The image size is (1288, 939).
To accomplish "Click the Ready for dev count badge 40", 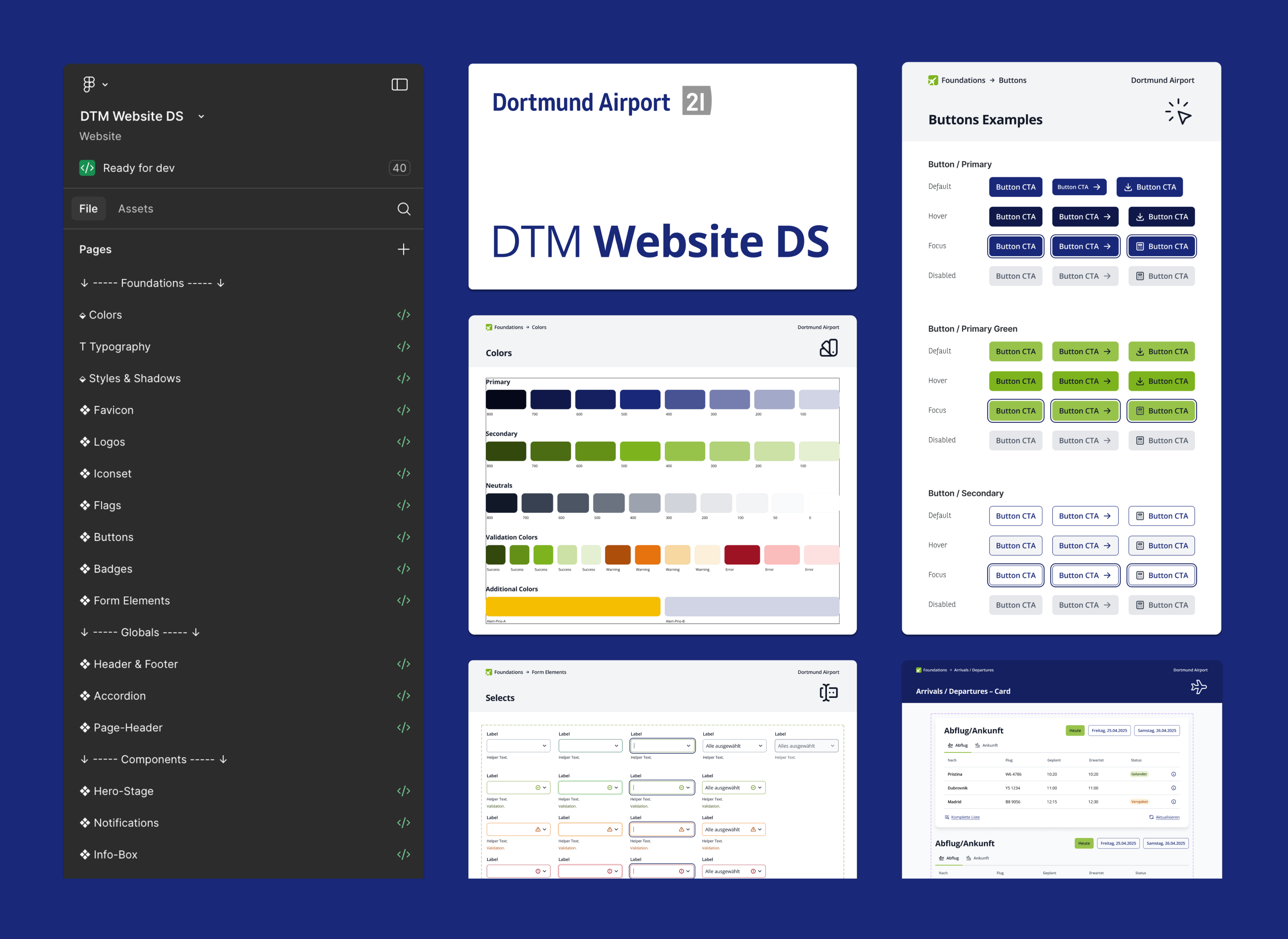I will tap(400, 168).
